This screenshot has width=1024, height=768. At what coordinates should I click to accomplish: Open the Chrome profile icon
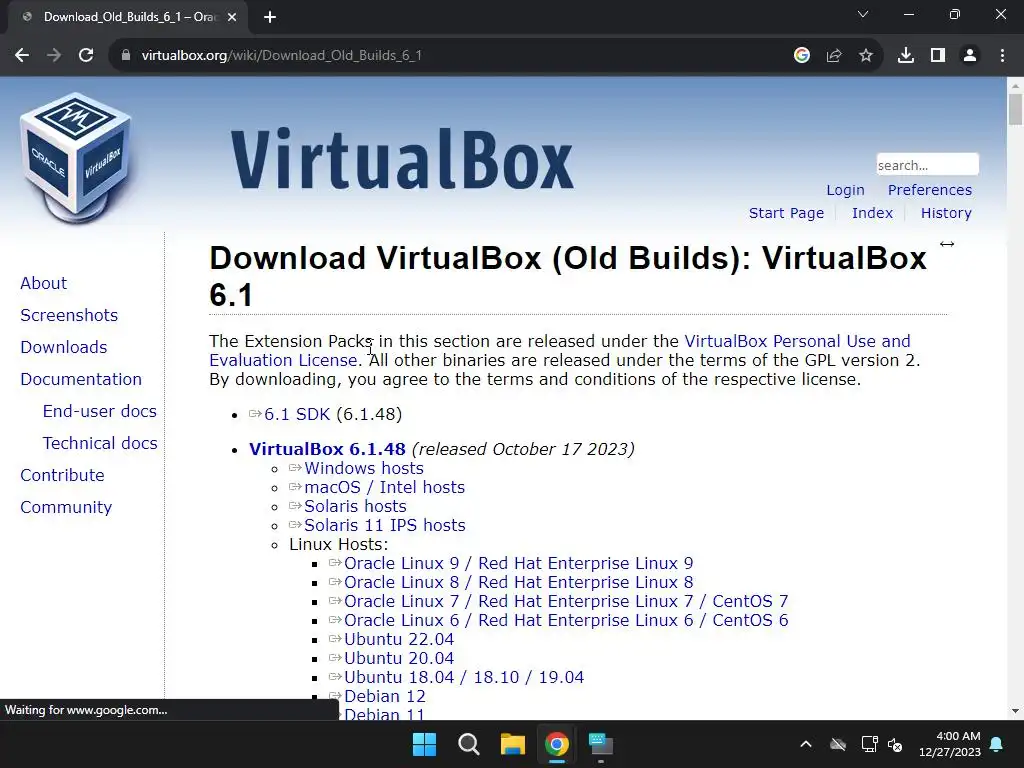coord(970,56)
